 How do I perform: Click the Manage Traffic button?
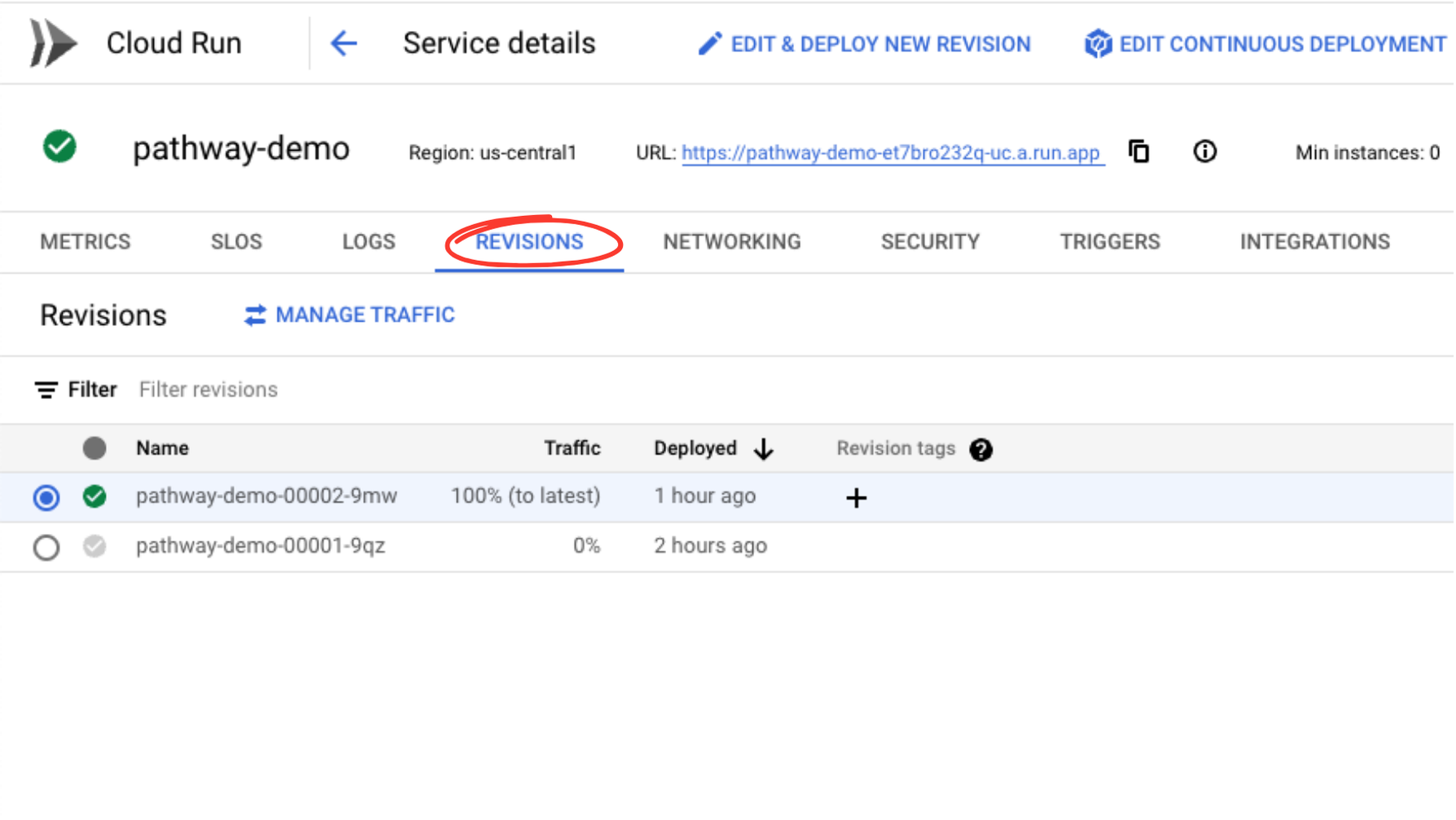pos(350,315)
